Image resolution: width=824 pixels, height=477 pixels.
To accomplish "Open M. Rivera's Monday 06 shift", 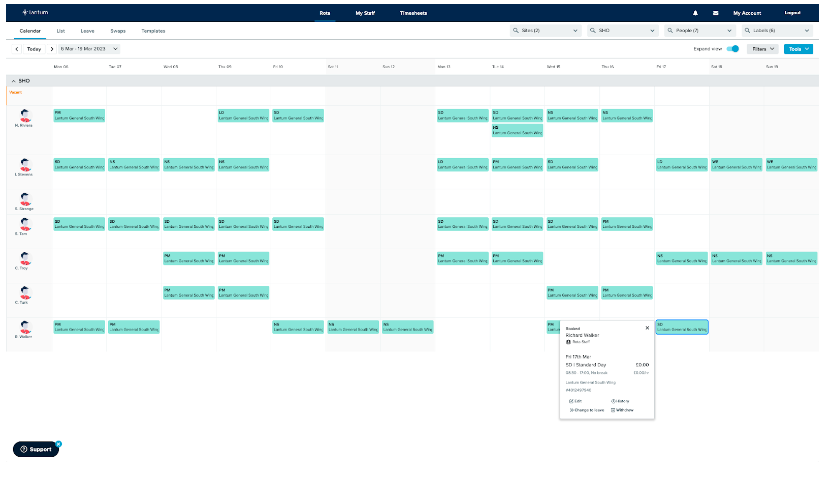I will (79, 116).
